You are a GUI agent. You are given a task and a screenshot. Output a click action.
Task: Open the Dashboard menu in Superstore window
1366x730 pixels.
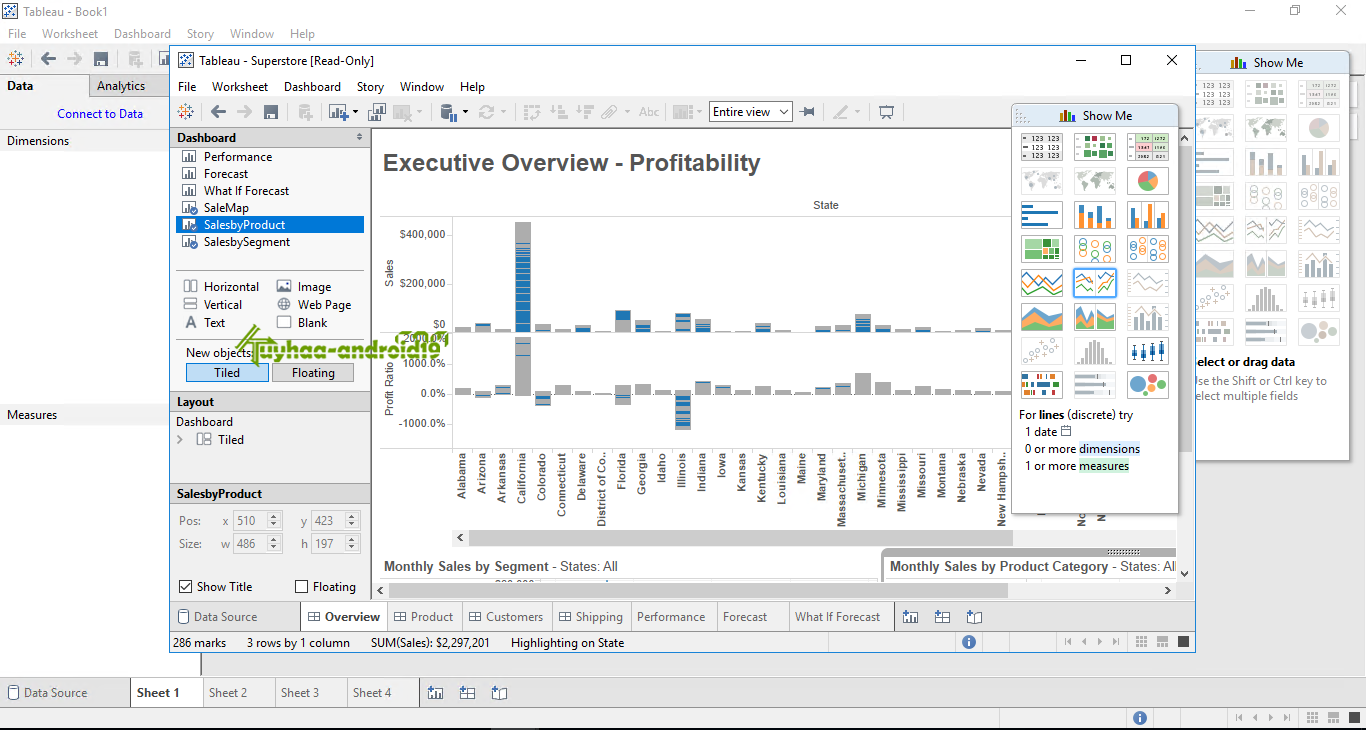312,87
